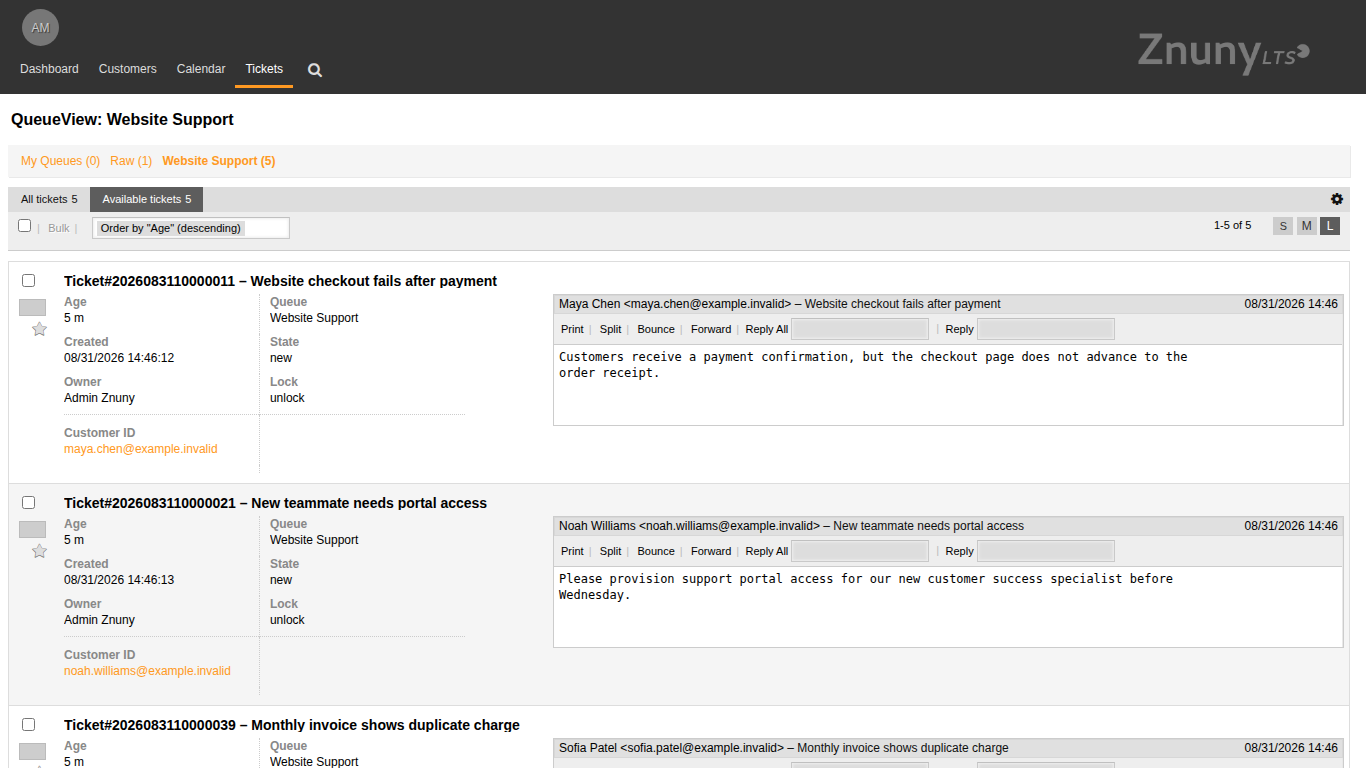The image size is (1366, 768).
Task: Check the New teammate portal access ticket checkbox
Action: tap(29, 503)
